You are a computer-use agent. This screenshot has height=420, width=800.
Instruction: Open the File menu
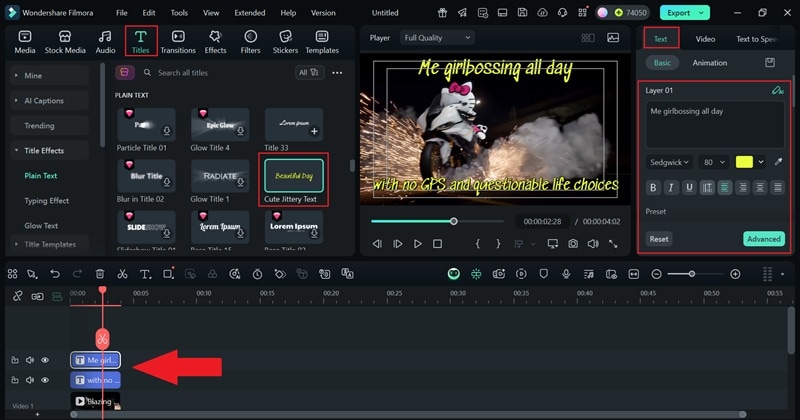coord(121,13)
